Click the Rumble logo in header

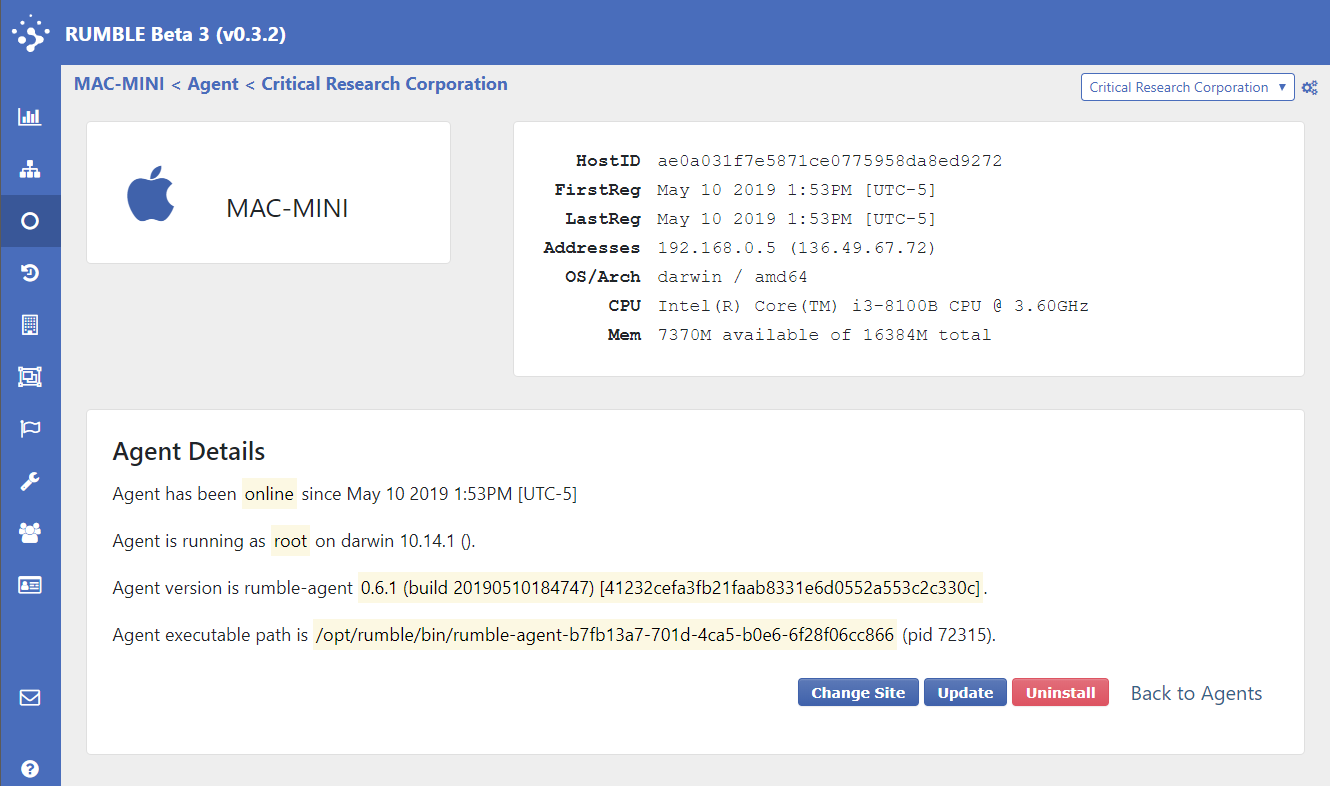(x=30, y=33)
